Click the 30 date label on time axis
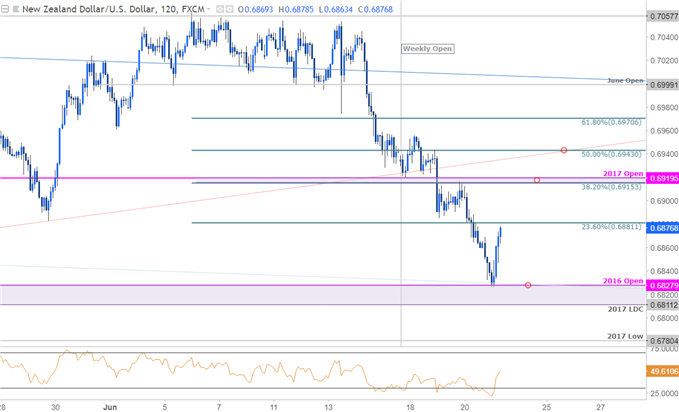 pyautogui.click(x=55, y=407)
